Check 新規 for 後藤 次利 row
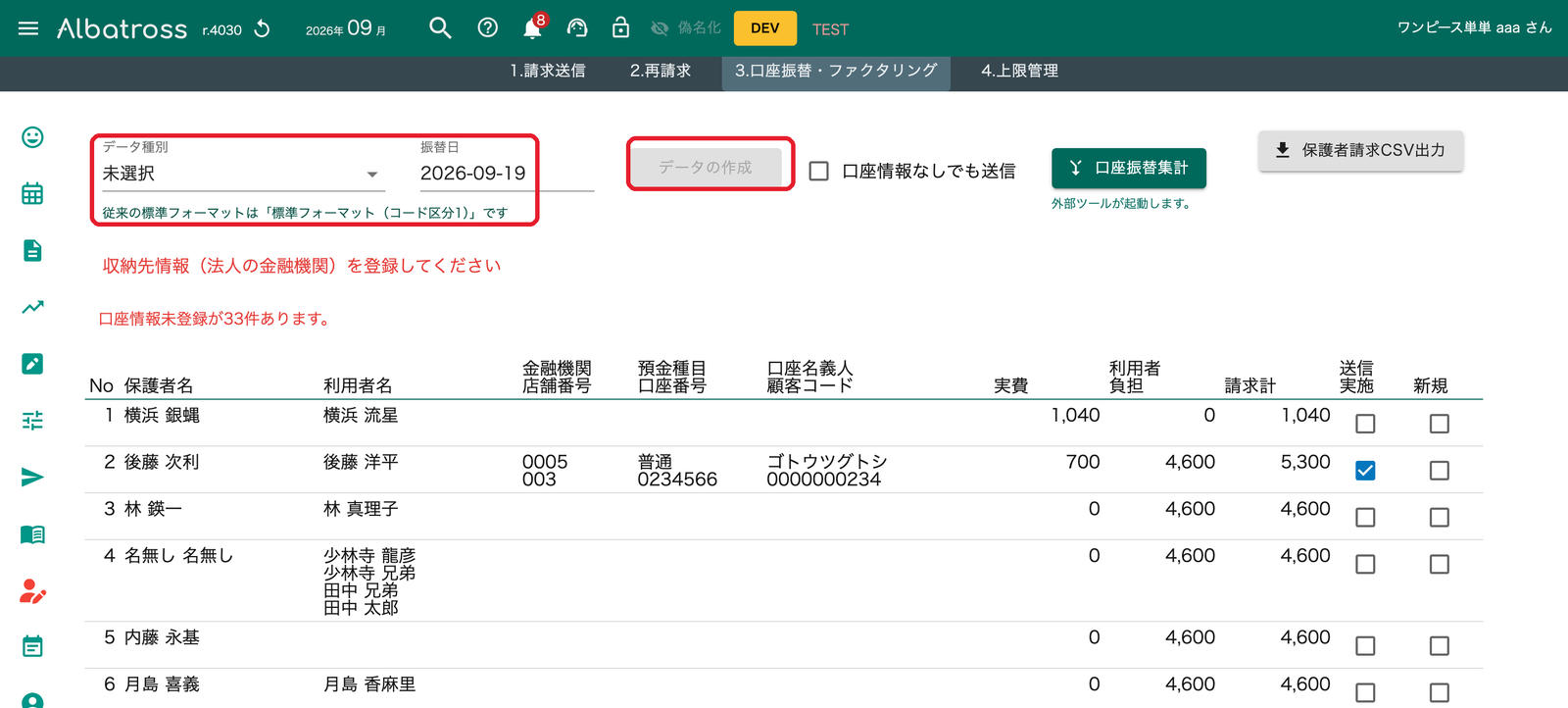The height and width of the screenshot is (708, 1568). [x=1439, y=471]
